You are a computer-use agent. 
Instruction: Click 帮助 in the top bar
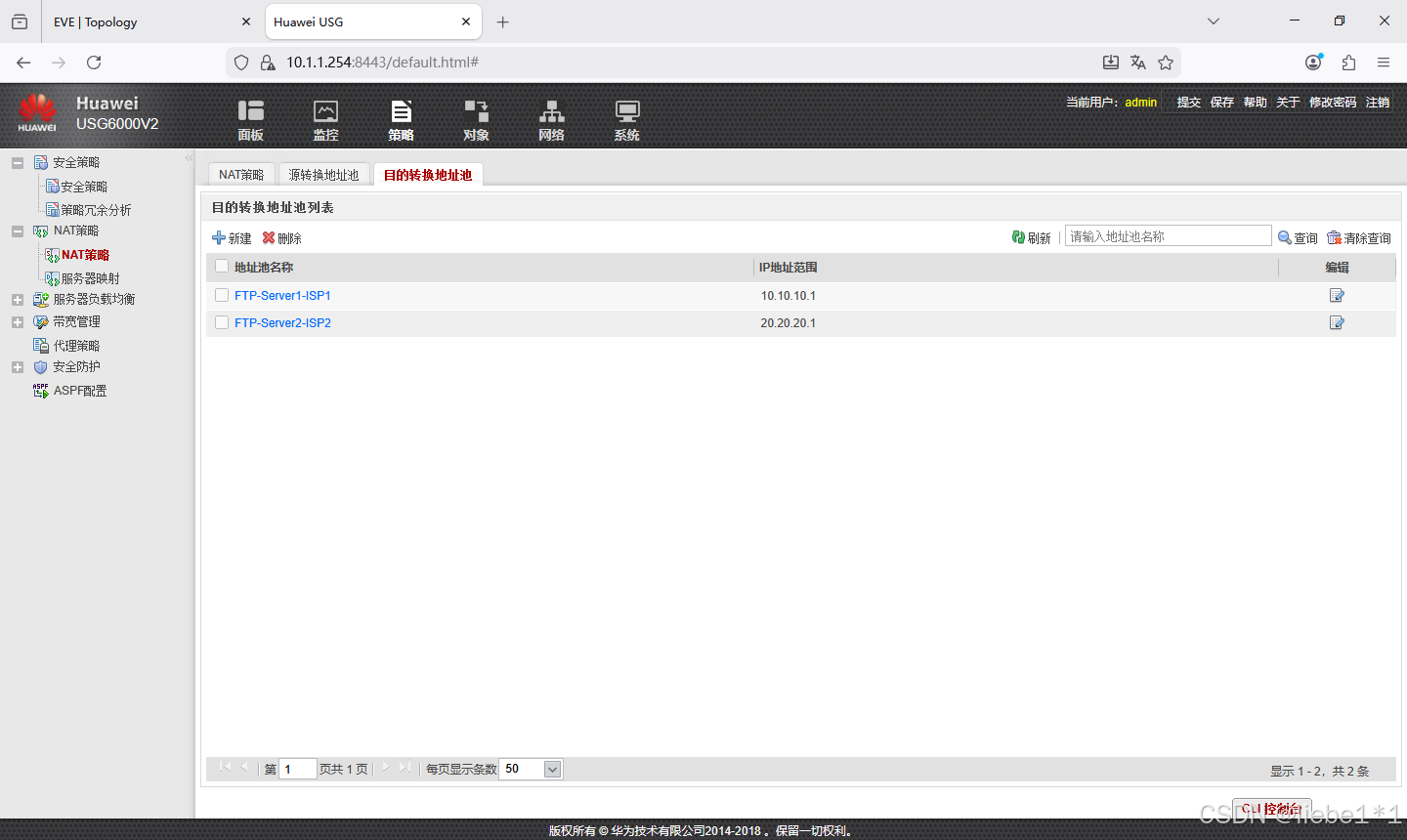tap(1255, 102)
